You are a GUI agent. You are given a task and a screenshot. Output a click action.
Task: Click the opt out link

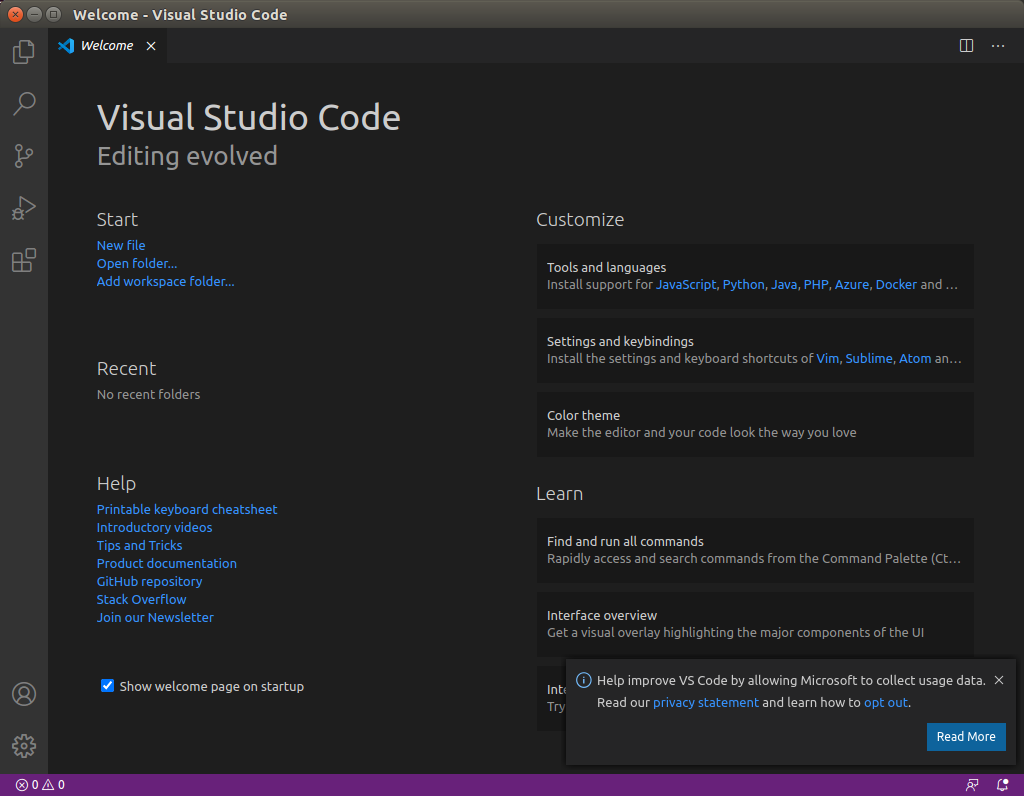click(x=886, y=703)
